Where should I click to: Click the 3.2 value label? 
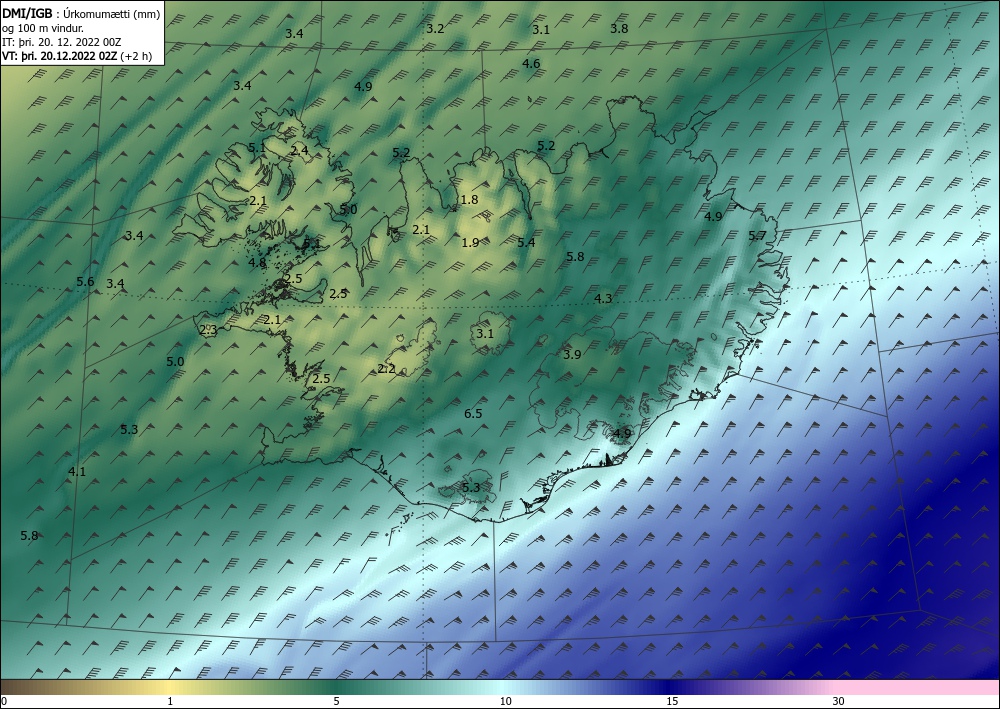(x=435, y=29)
